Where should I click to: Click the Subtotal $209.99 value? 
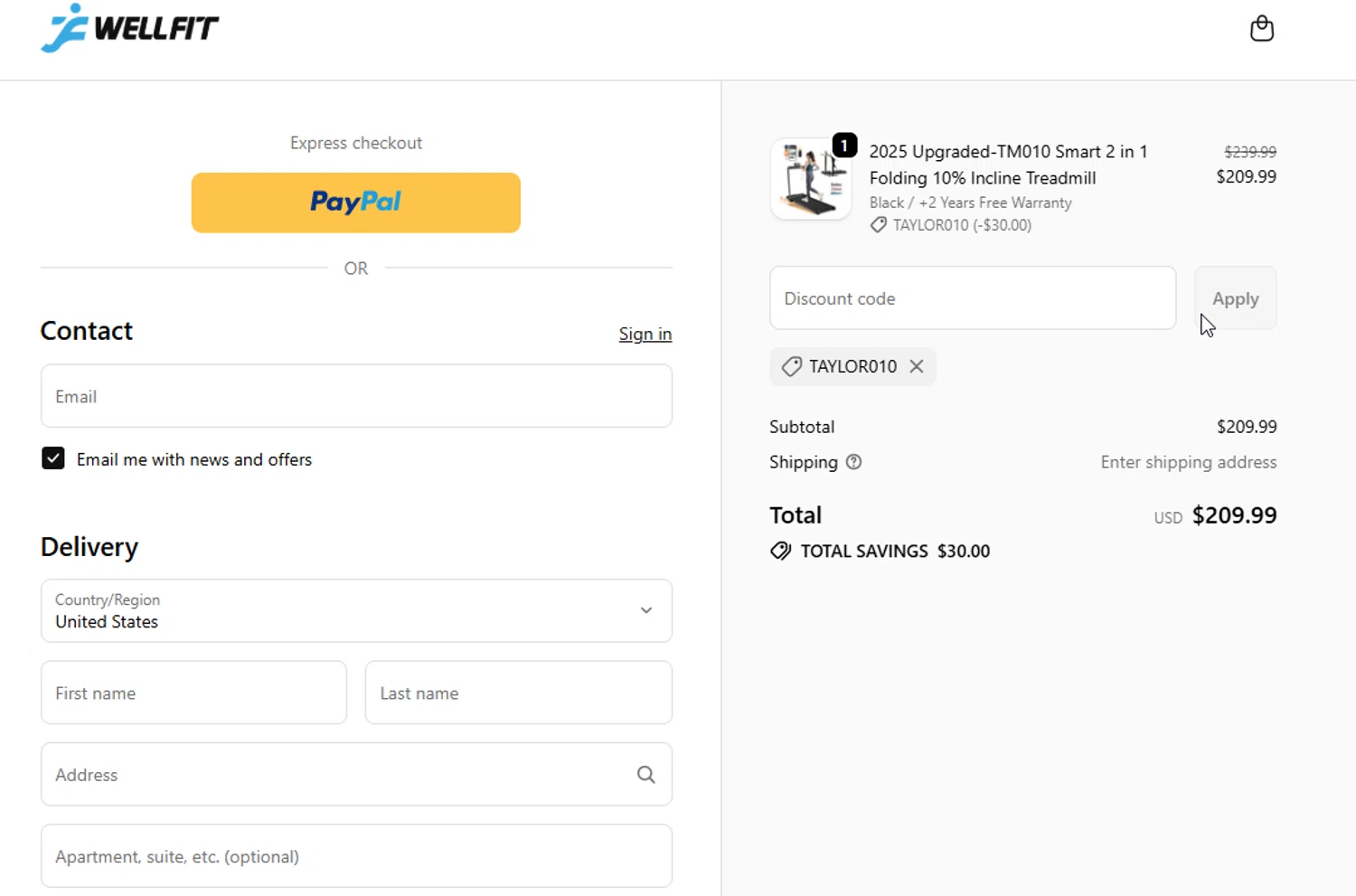coord(1247,427)
